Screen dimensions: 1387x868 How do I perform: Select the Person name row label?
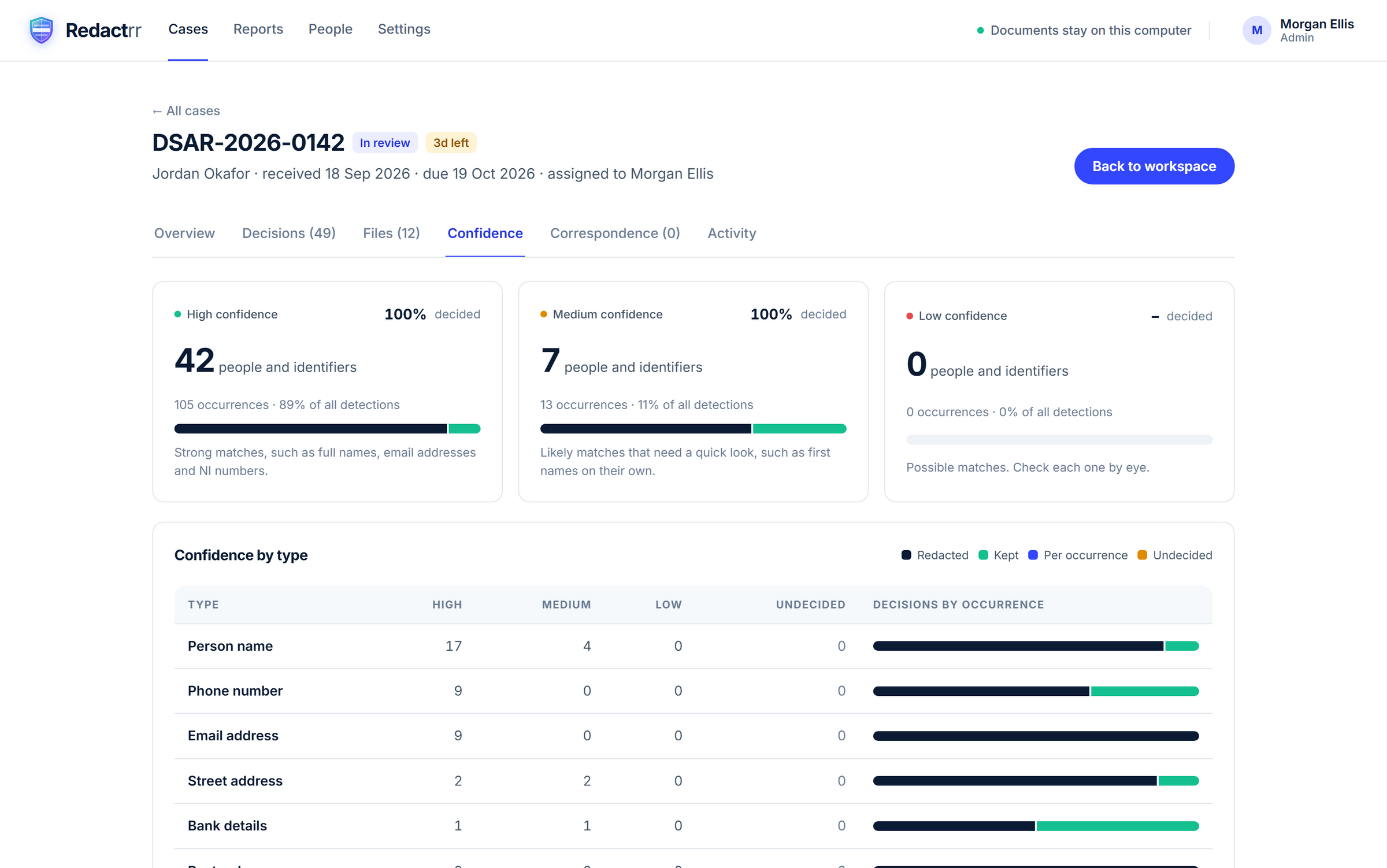click(x=230, y=646)
